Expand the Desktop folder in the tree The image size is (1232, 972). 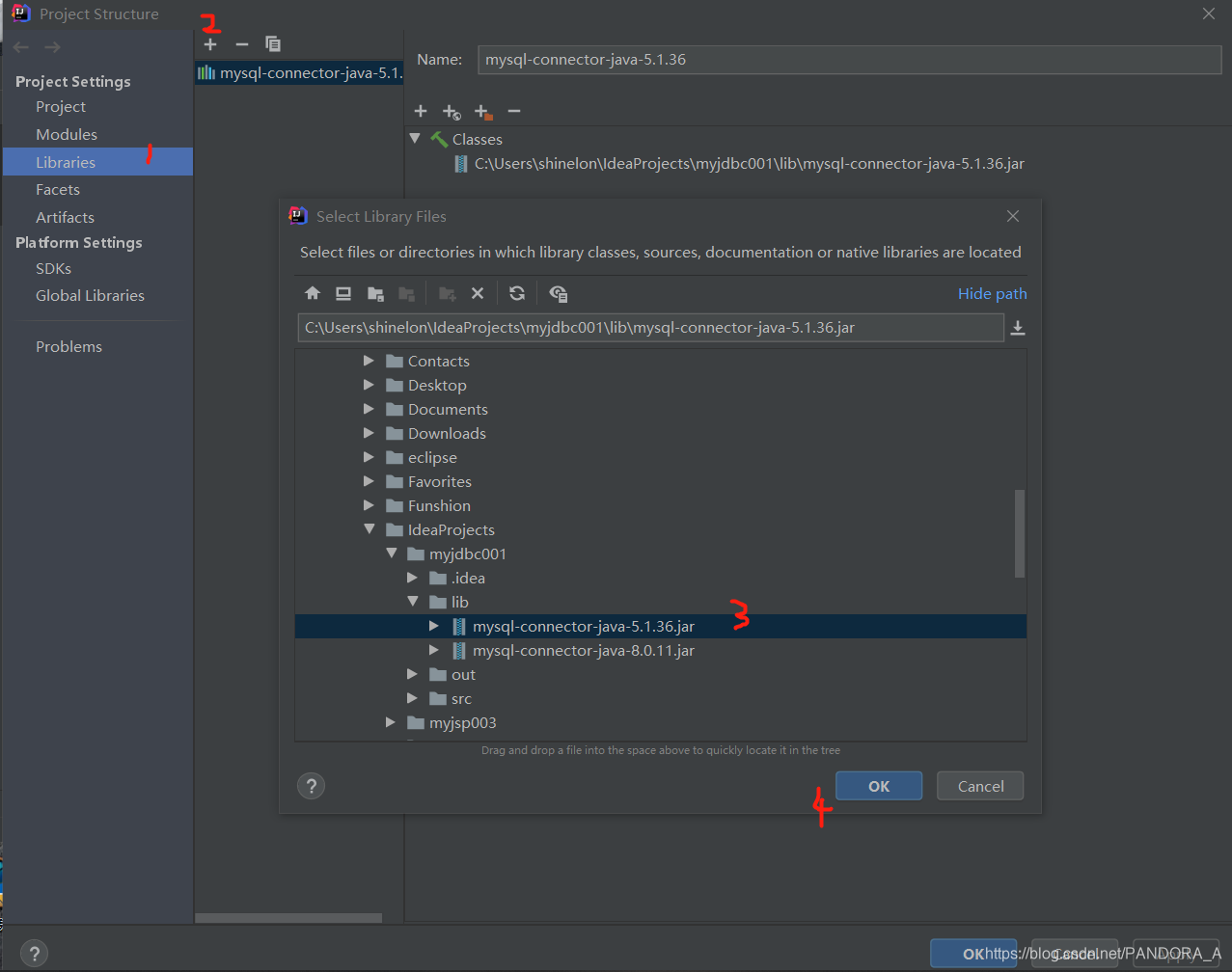369,385
